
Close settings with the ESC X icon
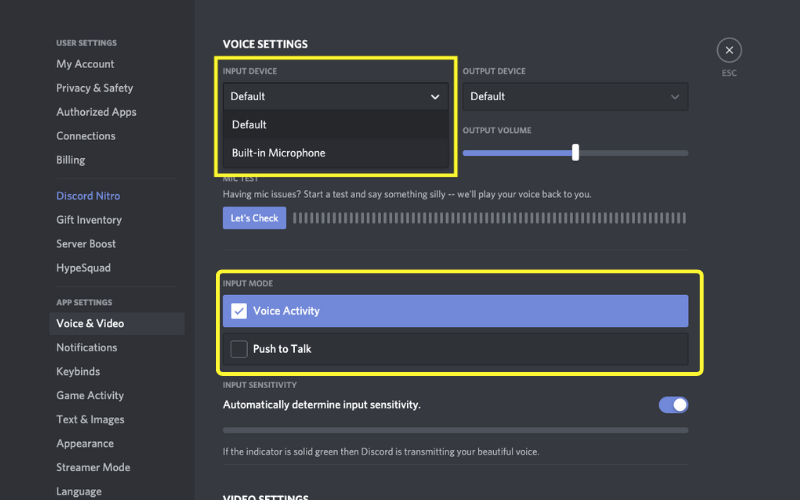point(729,50)
